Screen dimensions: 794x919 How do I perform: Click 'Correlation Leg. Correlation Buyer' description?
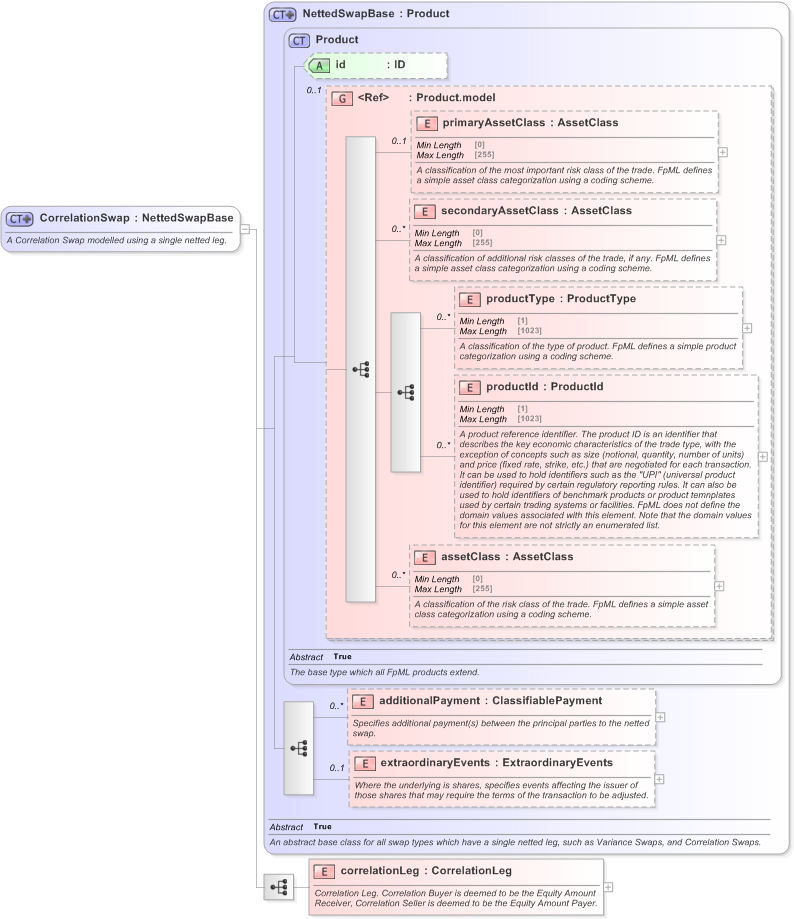click(456, 898)
